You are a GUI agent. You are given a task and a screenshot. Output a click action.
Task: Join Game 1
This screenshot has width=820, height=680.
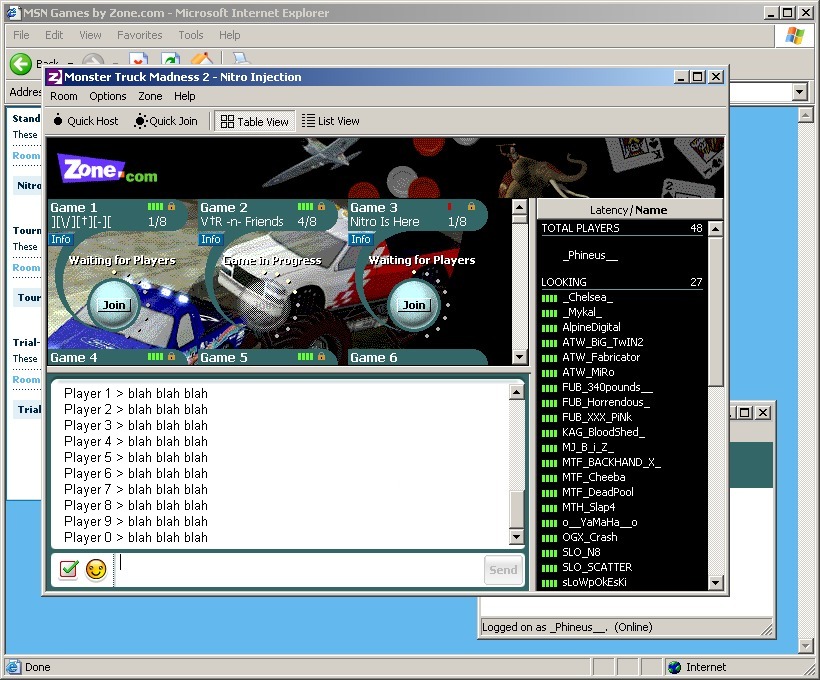[x=114, y=305]
